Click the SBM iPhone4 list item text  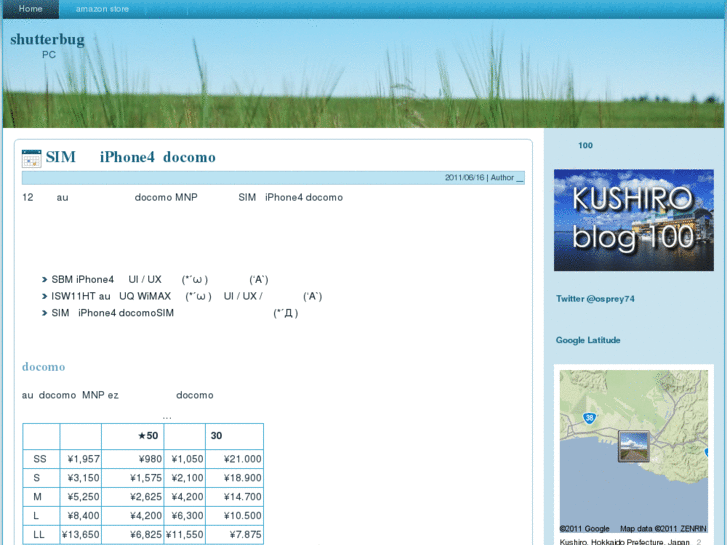(83, 280)
